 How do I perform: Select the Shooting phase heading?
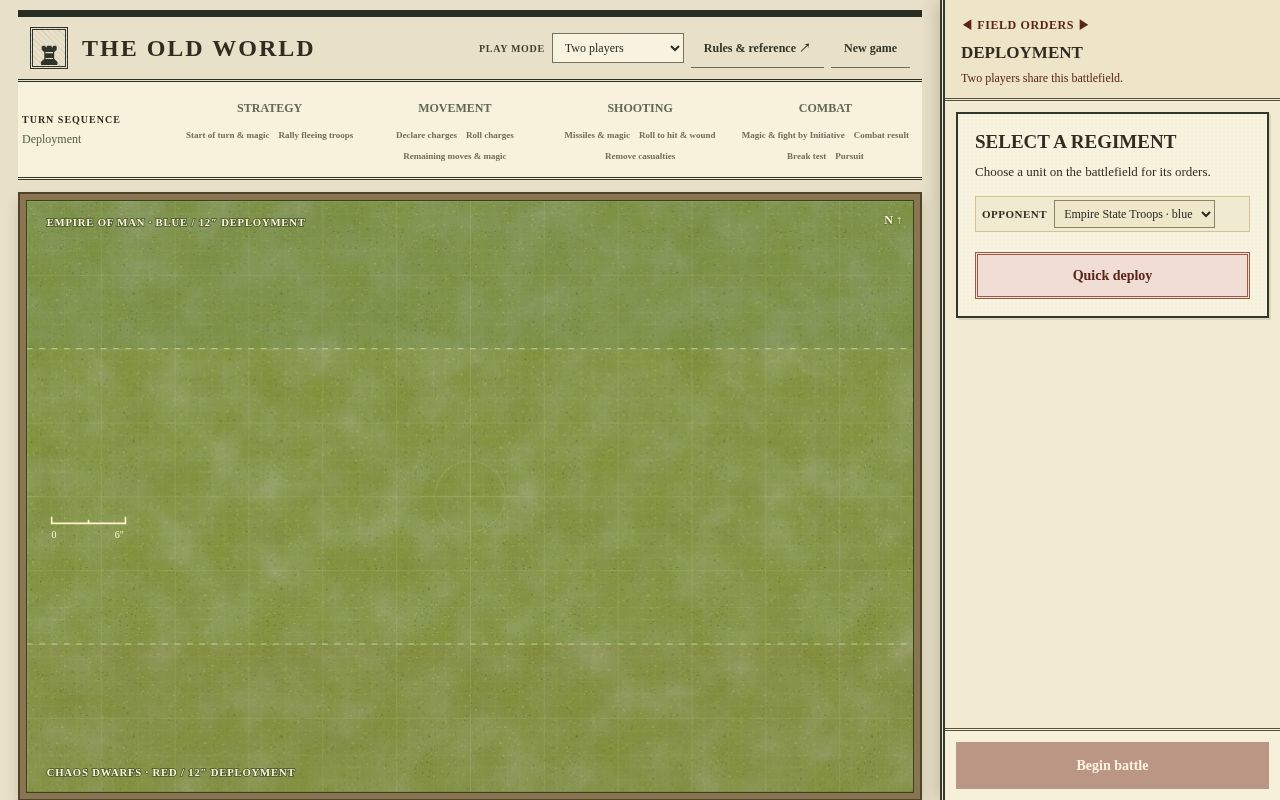point(640,108)
